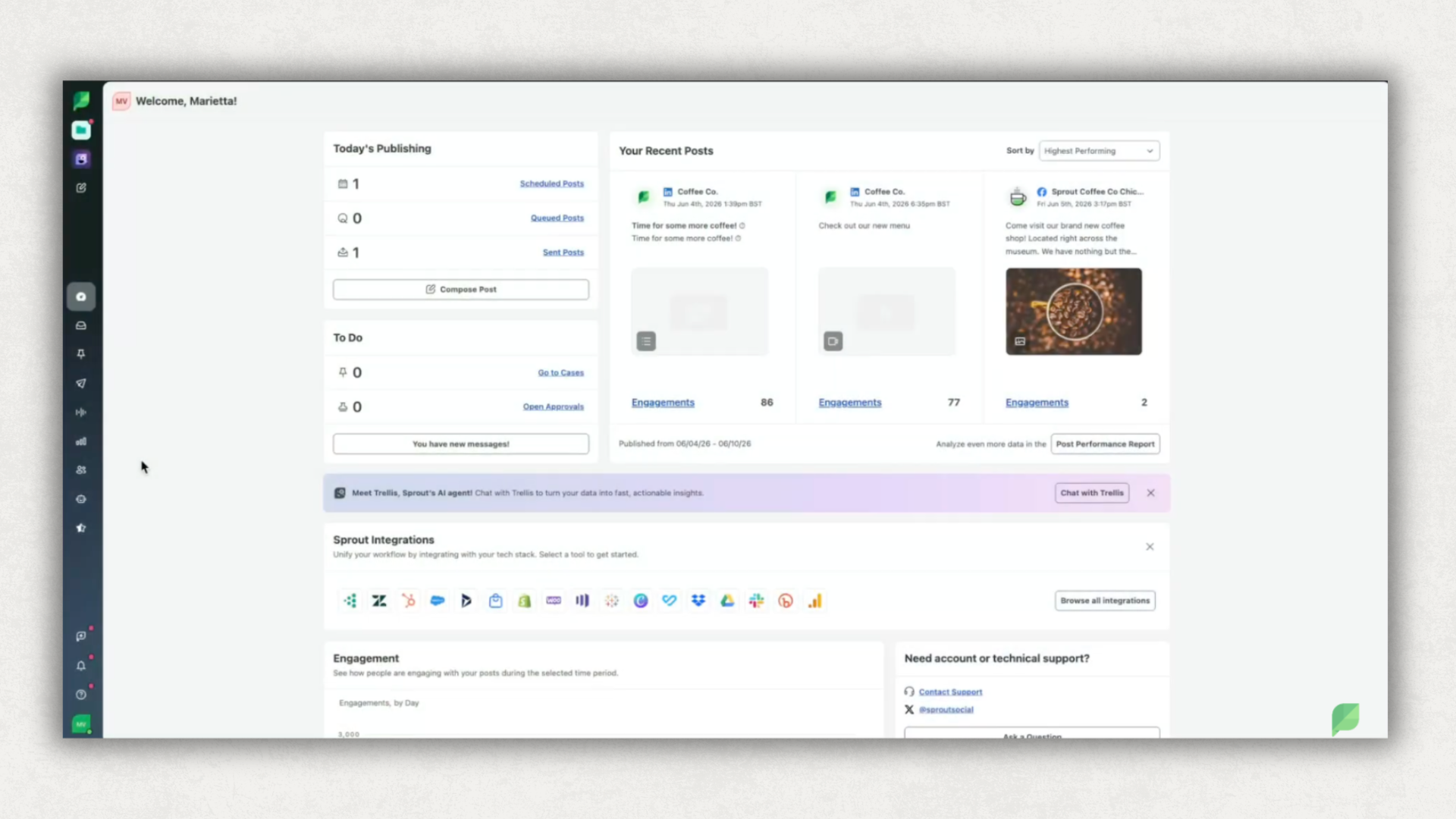
Task: Open Engagements link for the 86 post
Action: pos(663,403)
